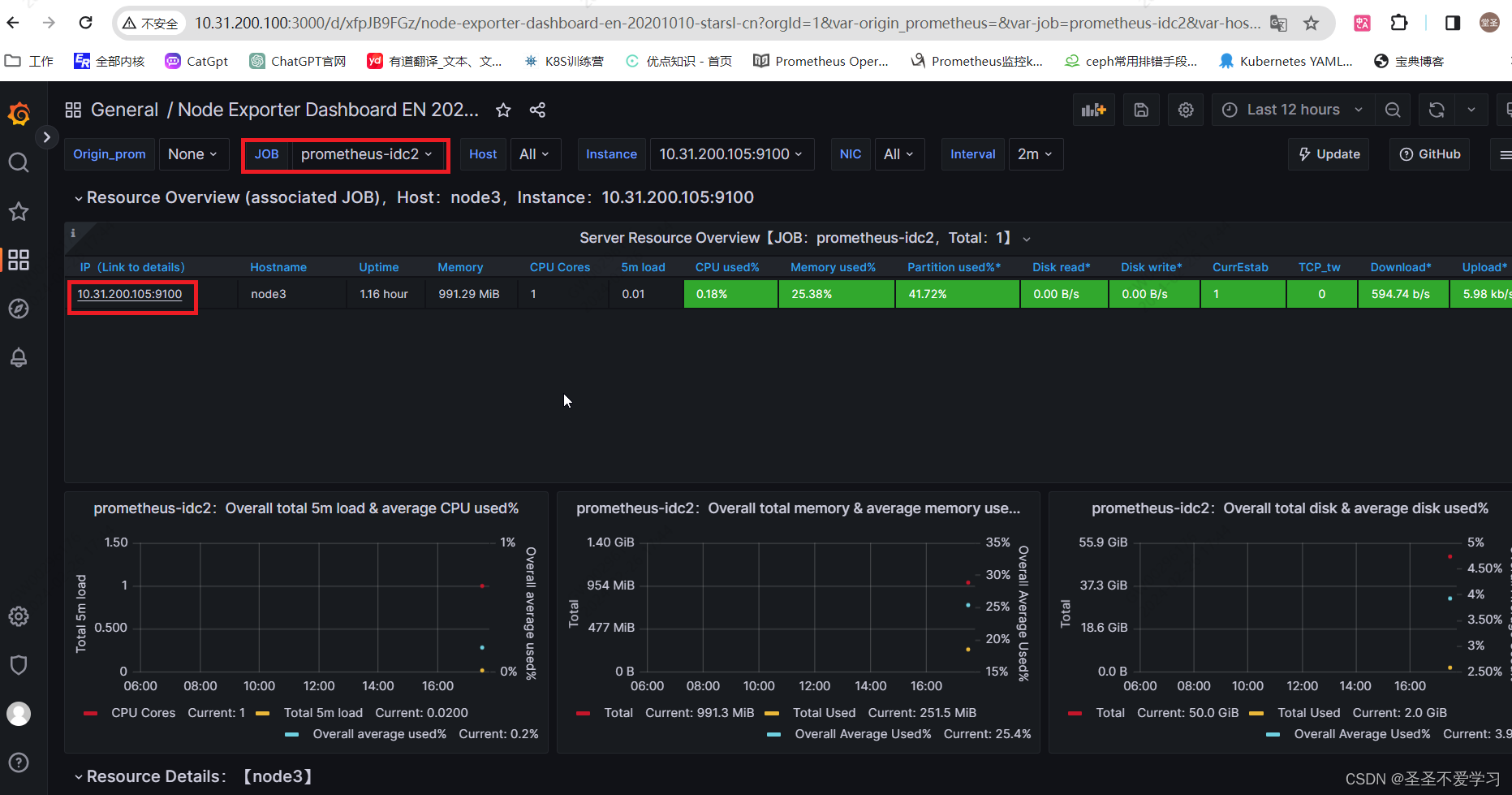The height and width of the screenshot is (795, 1512).
Task: Share the dashboard via share icon
Action: 537,110
